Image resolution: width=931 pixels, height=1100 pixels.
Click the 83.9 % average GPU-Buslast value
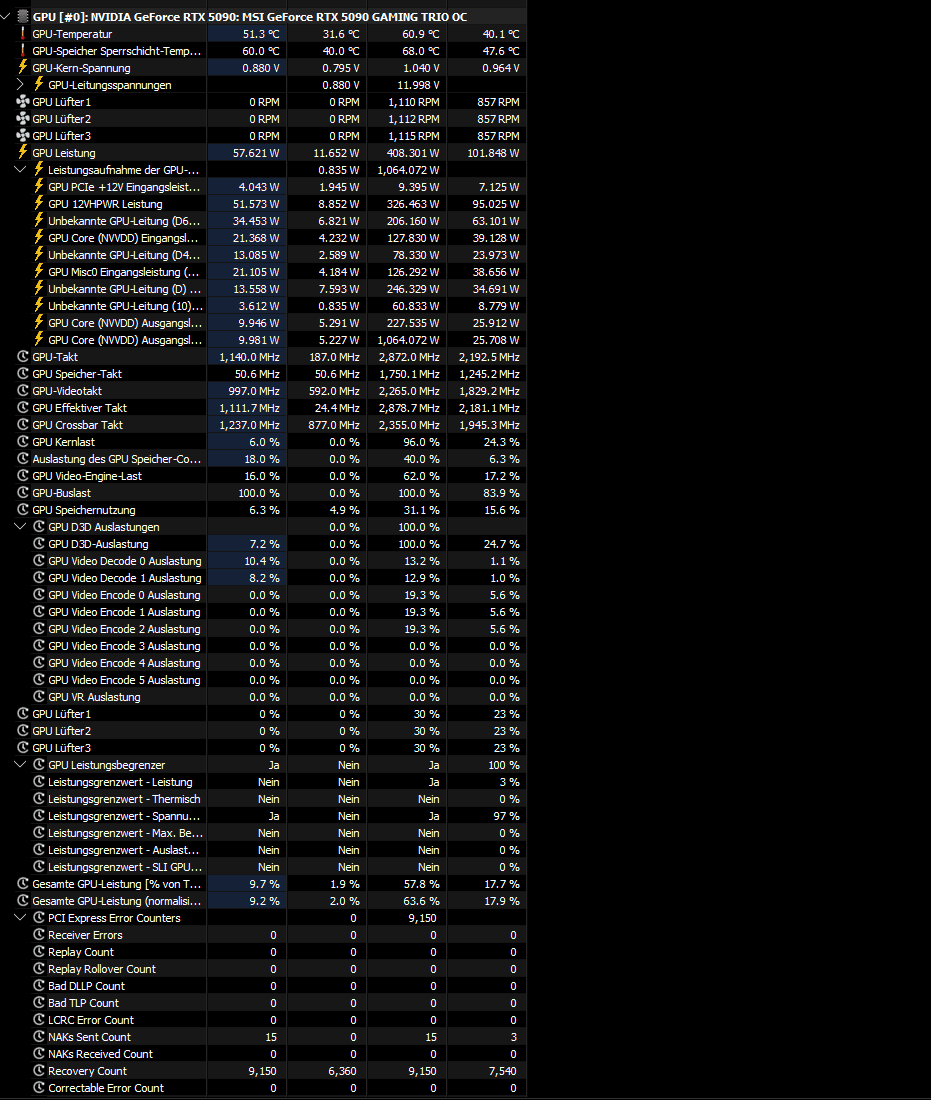[501, 492]
